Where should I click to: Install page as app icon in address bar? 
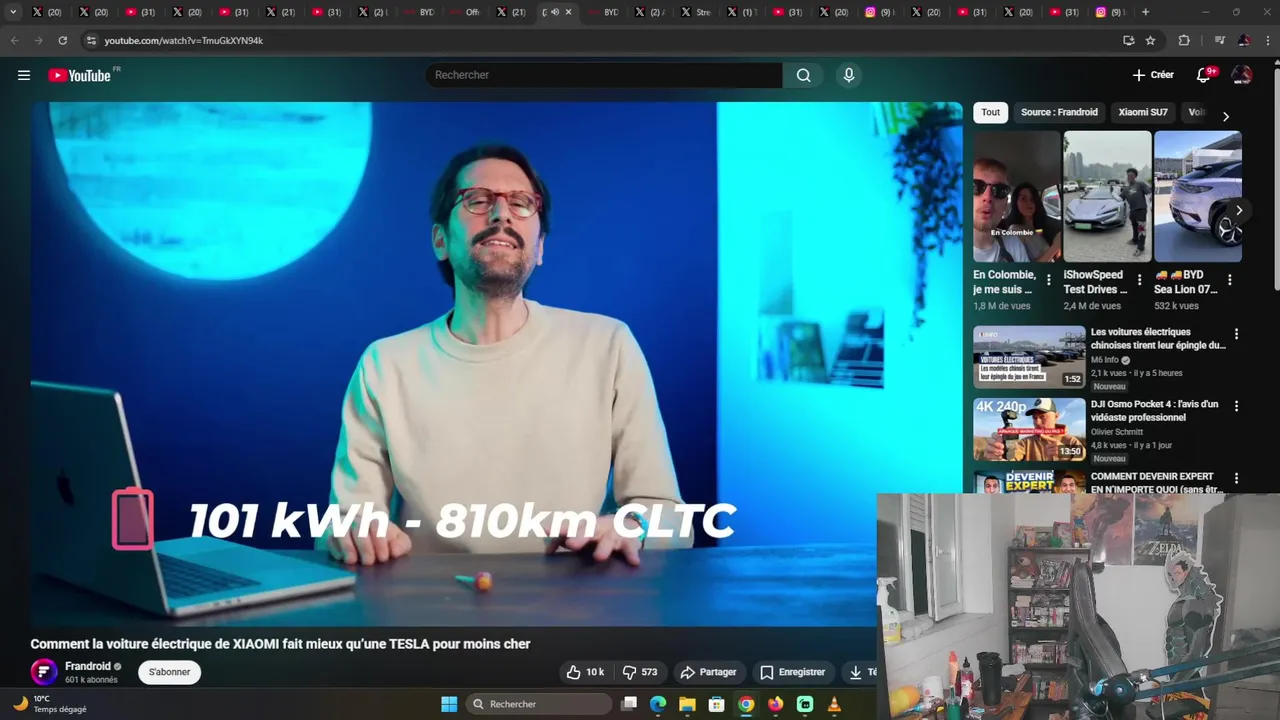coord(1128,40)
